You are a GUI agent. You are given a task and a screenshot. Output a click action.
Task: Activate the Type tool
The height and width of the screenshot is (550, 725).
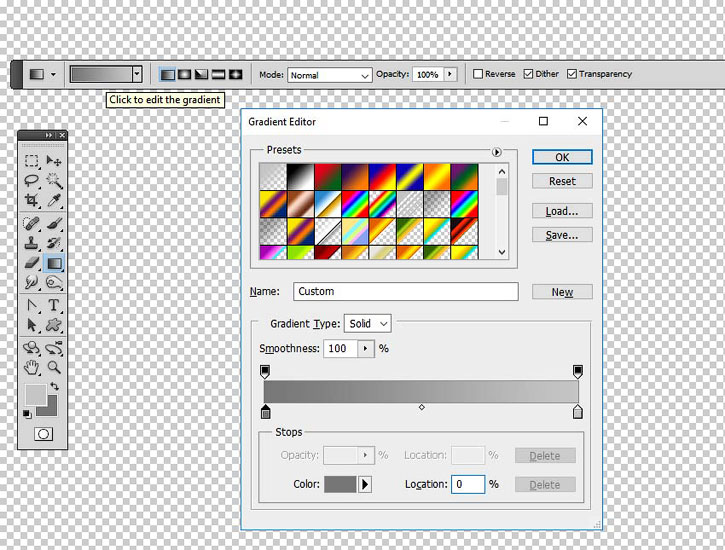[x=54, y=305]
